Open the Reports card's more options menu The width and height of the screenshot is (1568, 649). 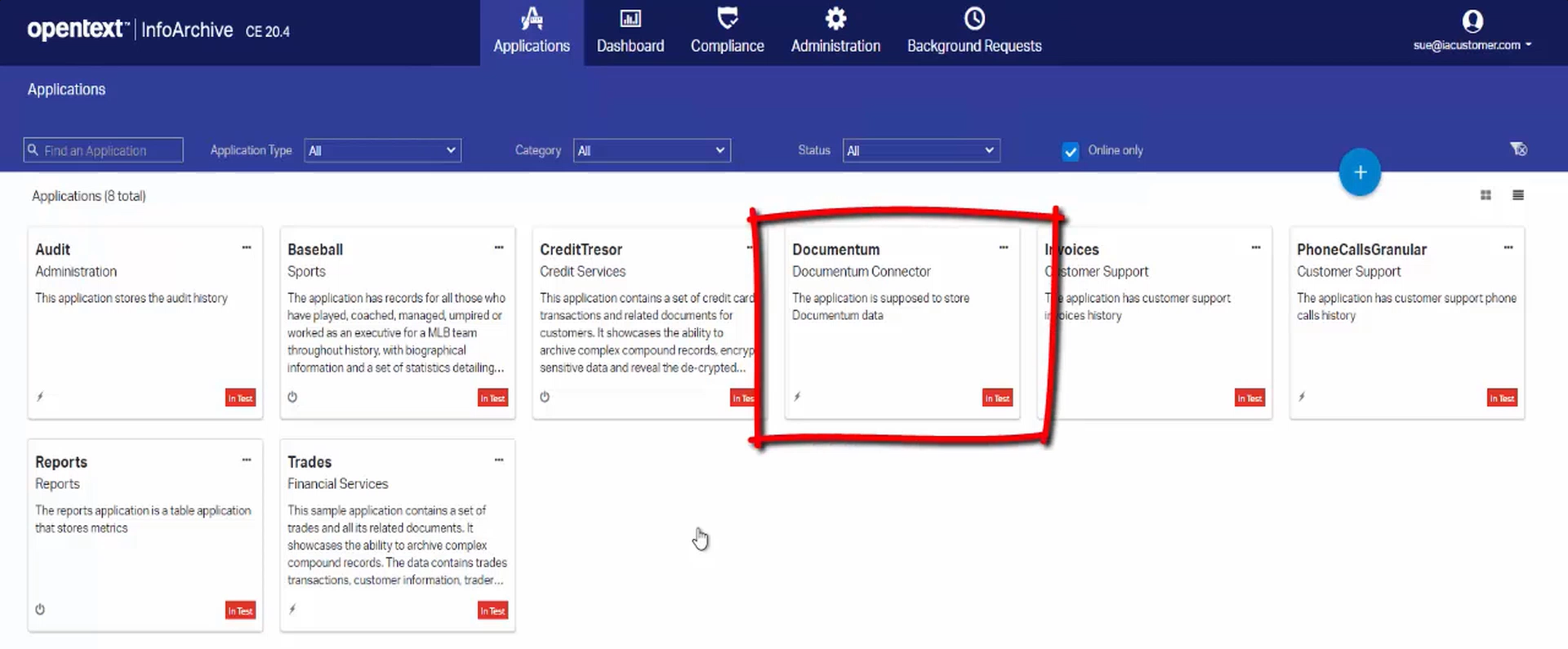tap(247, 460)
